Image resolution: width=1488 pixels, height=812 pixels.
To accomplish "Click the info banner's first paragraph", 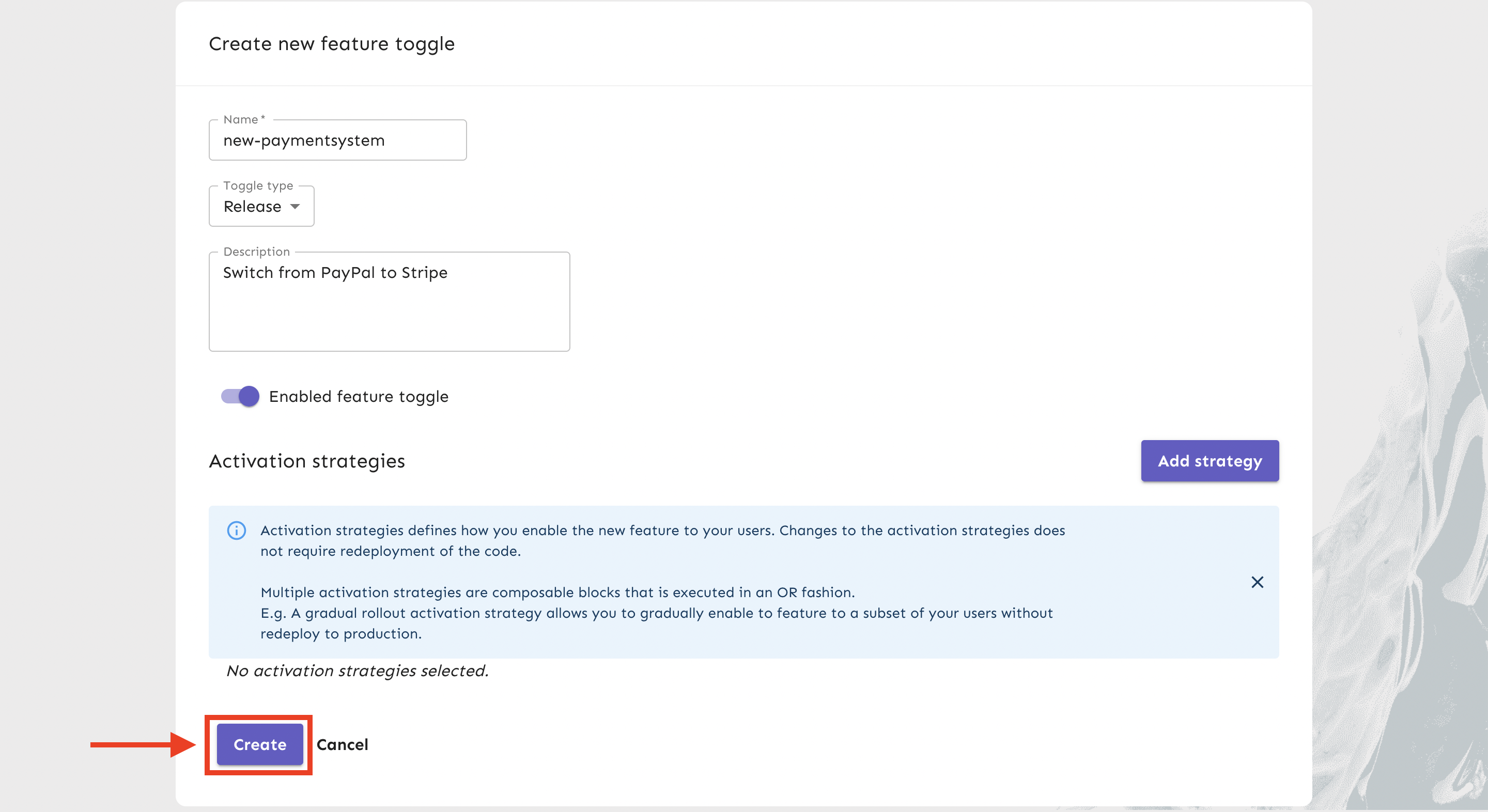I will (662, 541).
